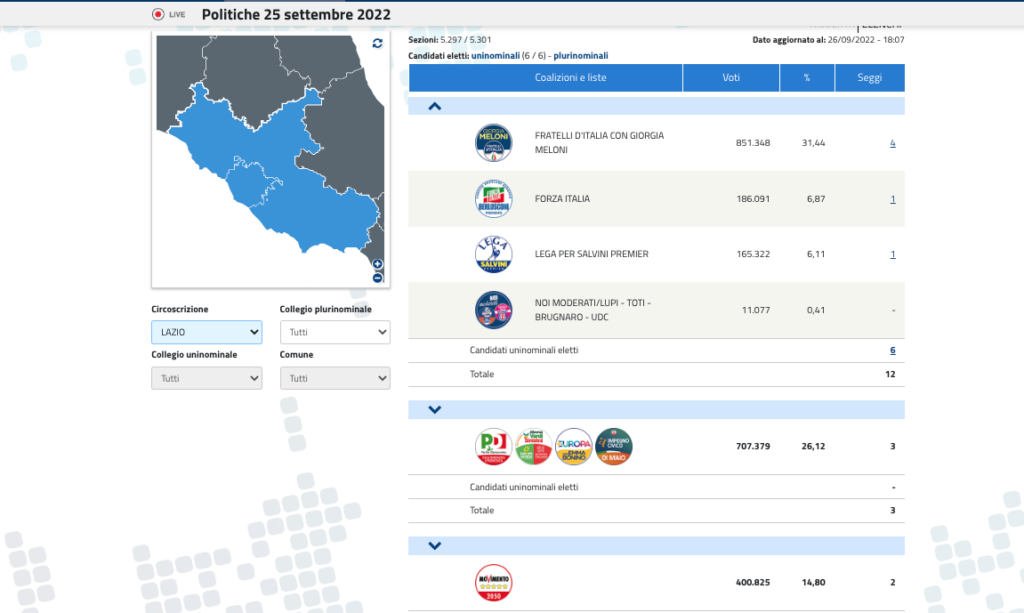Screen dimensions: 1024x613
Task: Click the 11.077 votes value
Action: tap(756, 310)
